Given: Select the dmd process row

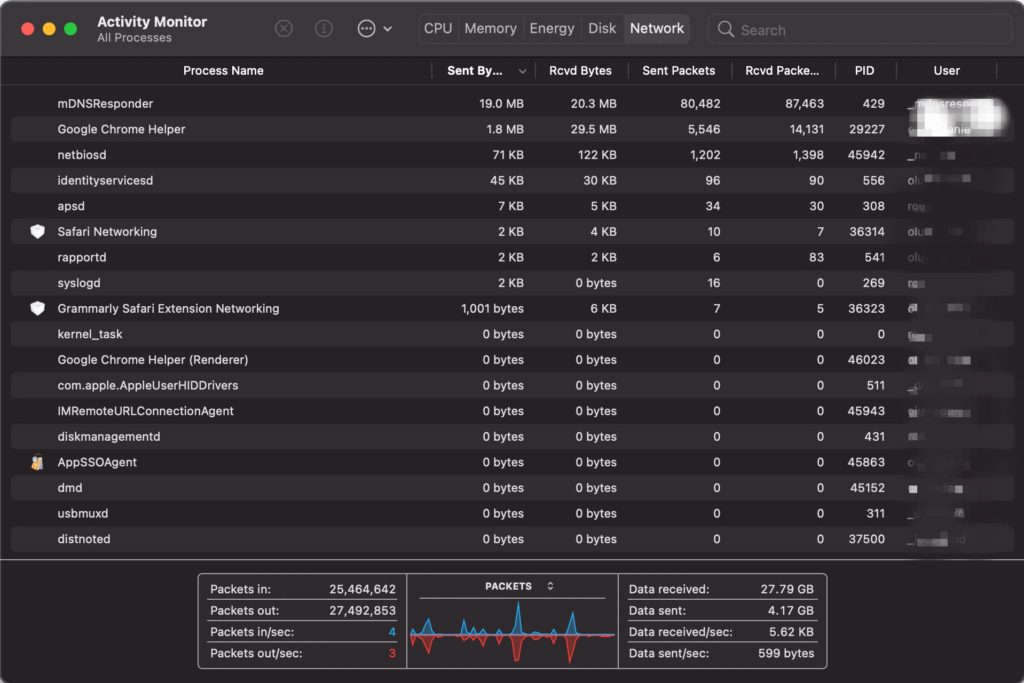Looking at the screenshot, I should [512, 488].
